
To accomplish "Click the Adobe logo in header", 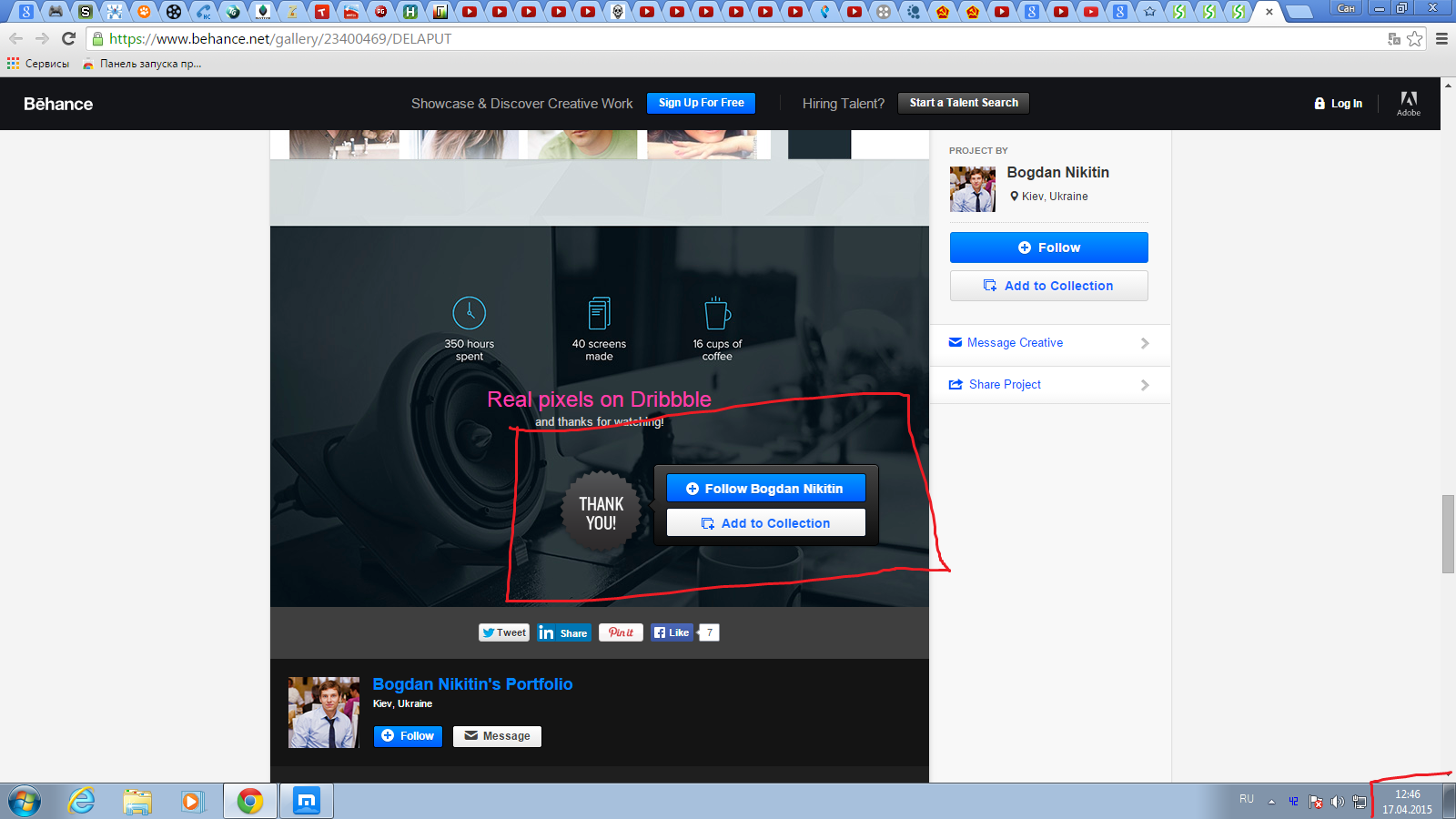I will pos(1409,103).
